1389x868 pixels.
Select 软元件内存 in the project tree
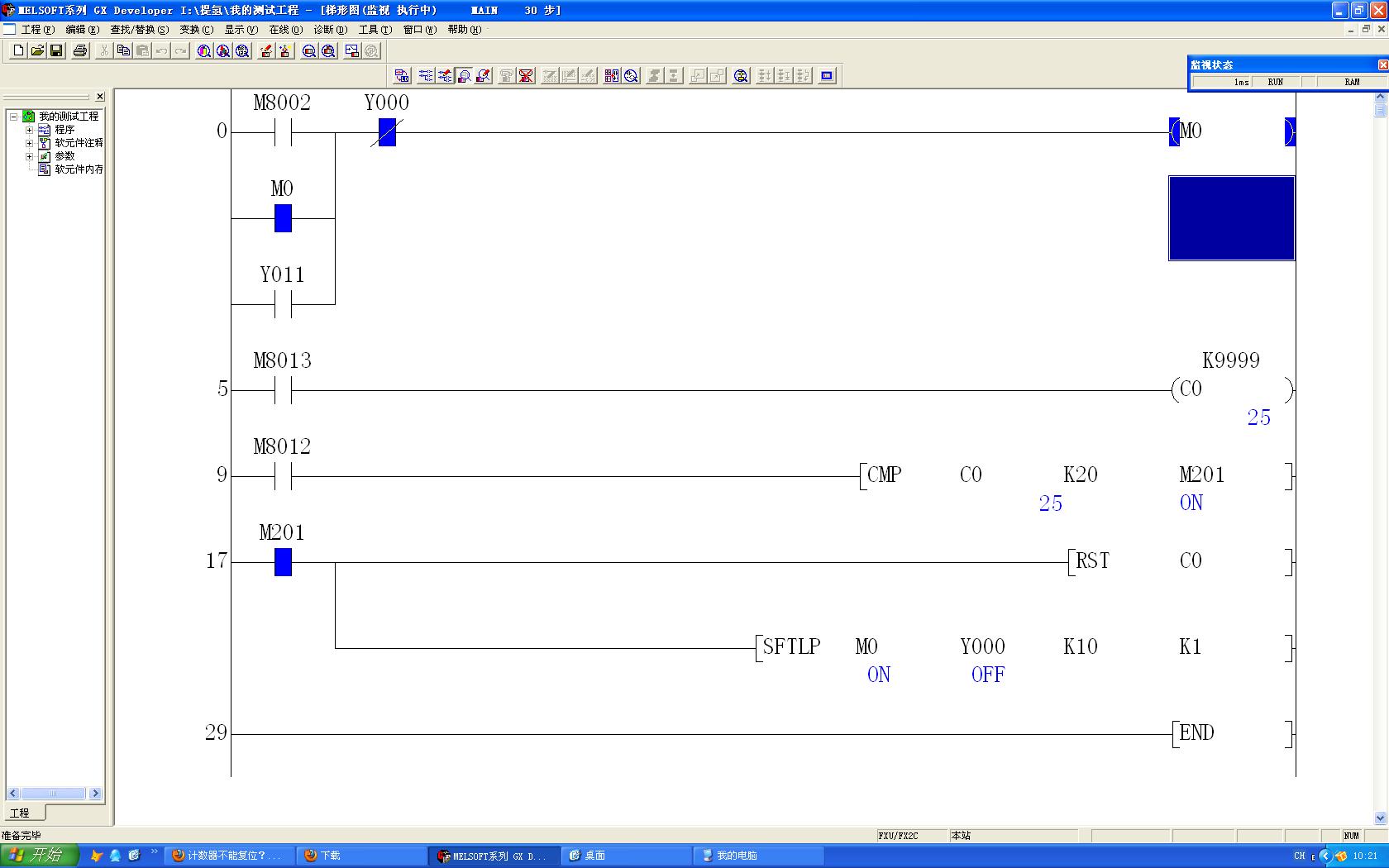point(79,169)
